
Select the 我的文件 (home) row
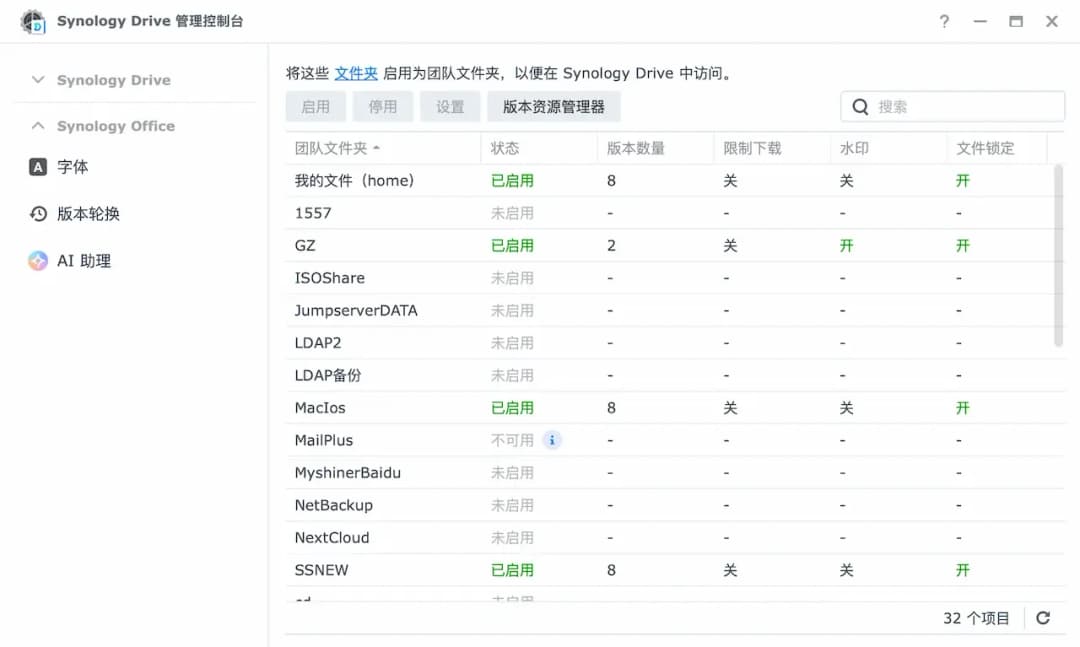[x=668, y=181]
